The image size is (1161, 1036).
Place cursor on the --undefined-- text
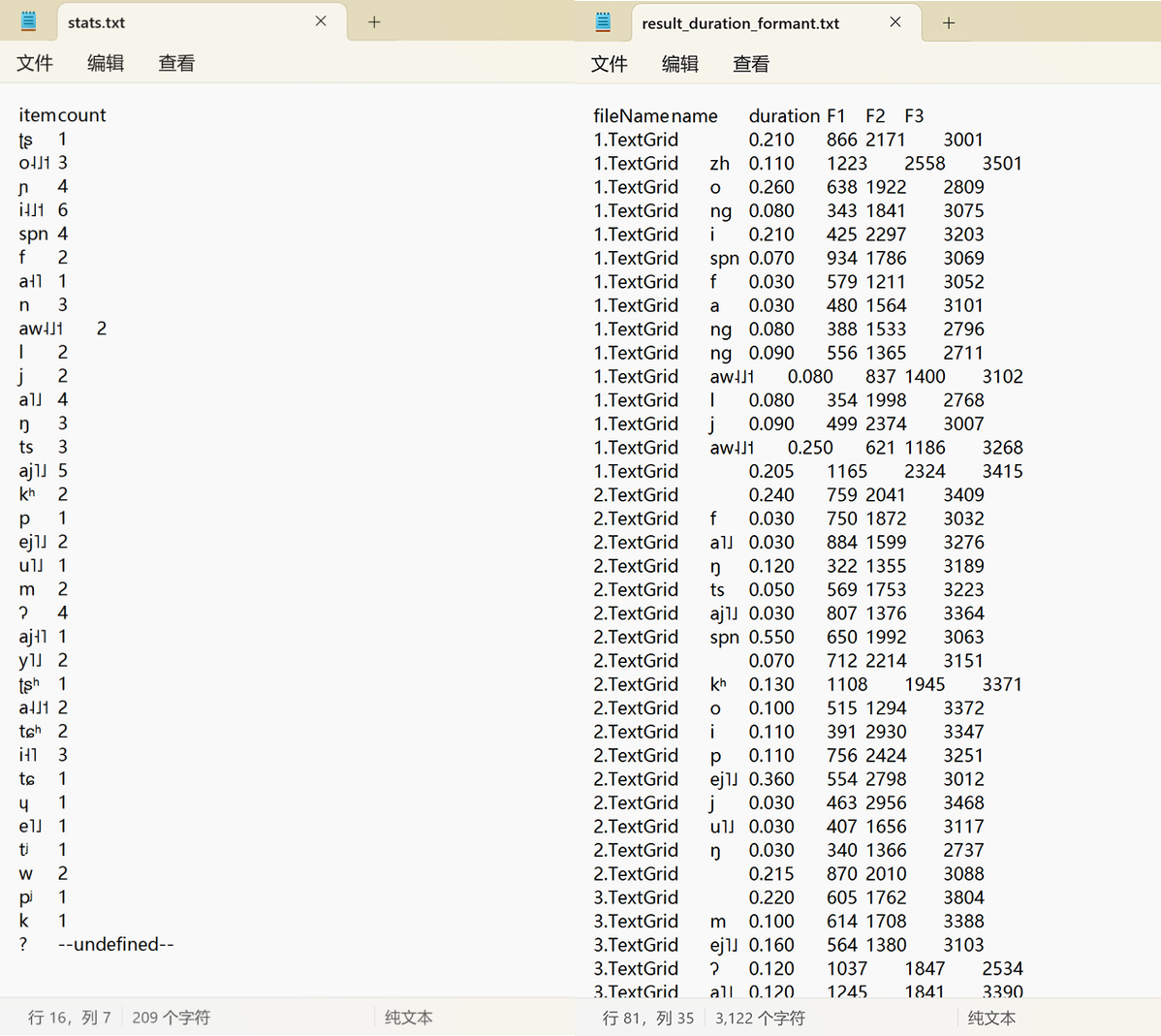115,945
